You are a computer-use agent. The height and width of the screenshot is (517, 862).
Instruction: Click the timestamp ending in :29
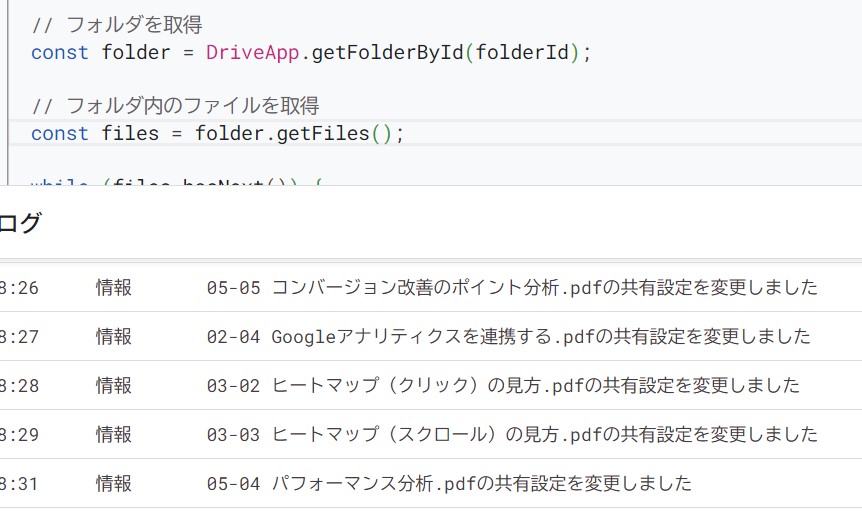(20, 435)
